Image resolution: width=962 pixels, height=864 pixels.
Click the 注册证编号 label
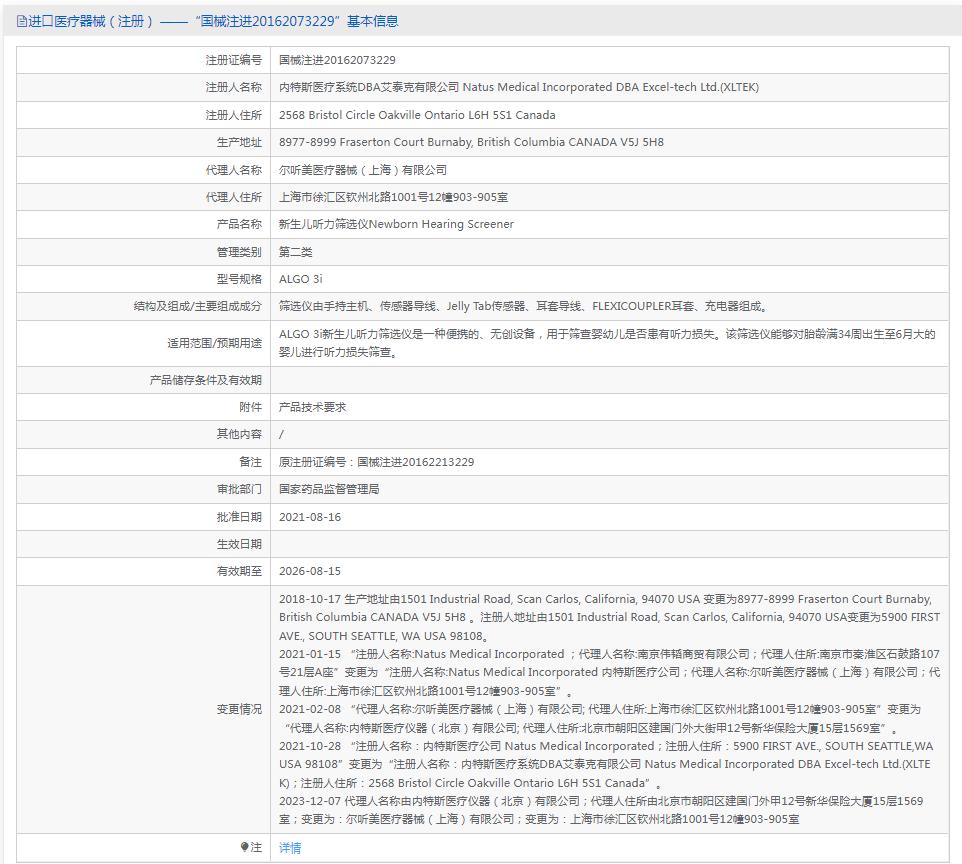click(x=234, y=60)
